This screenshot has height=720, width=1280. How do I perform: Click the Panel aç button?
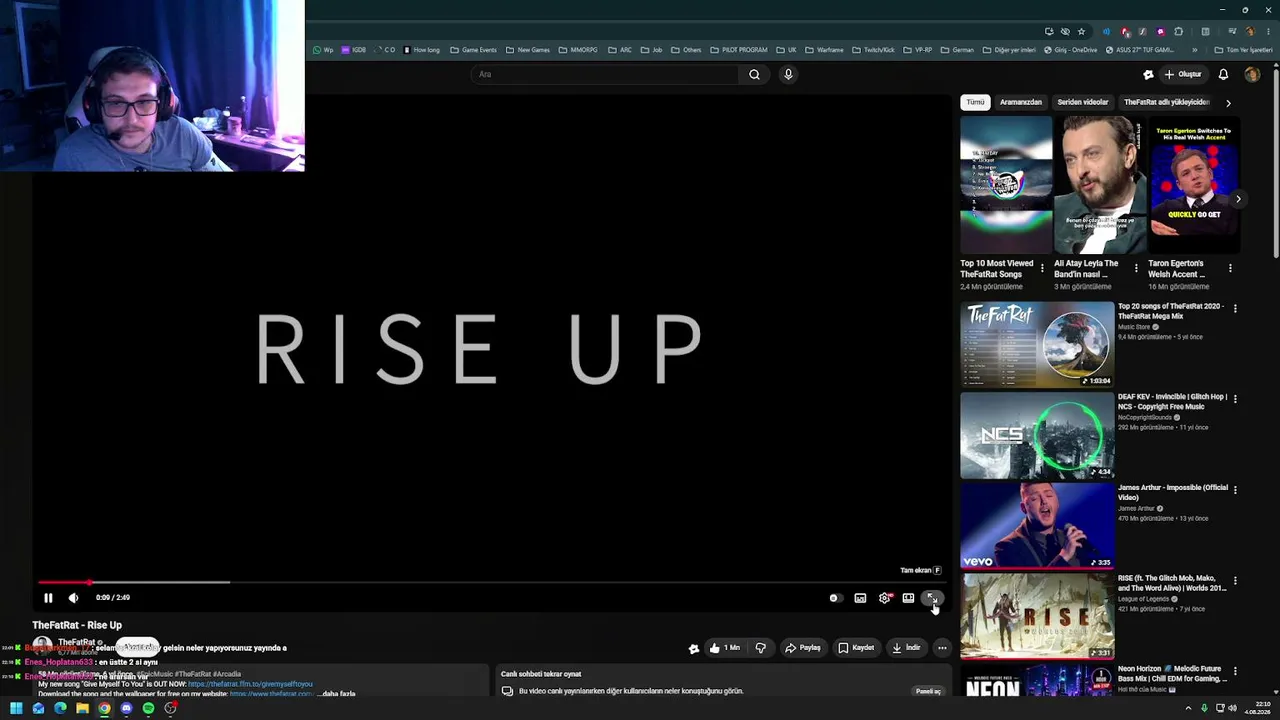click(x=928, y=691)
